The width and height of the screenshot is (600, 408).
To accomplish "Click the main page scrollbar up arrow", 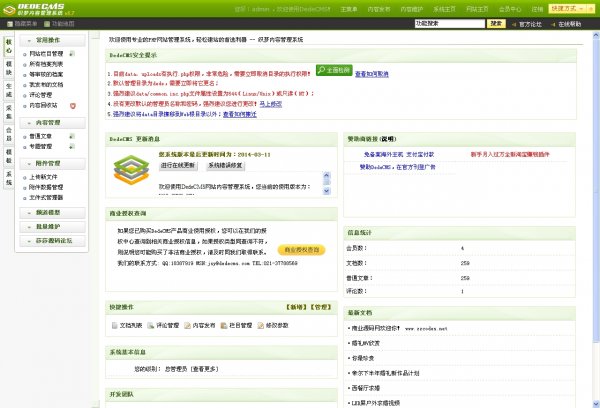I will coord(596,35).
